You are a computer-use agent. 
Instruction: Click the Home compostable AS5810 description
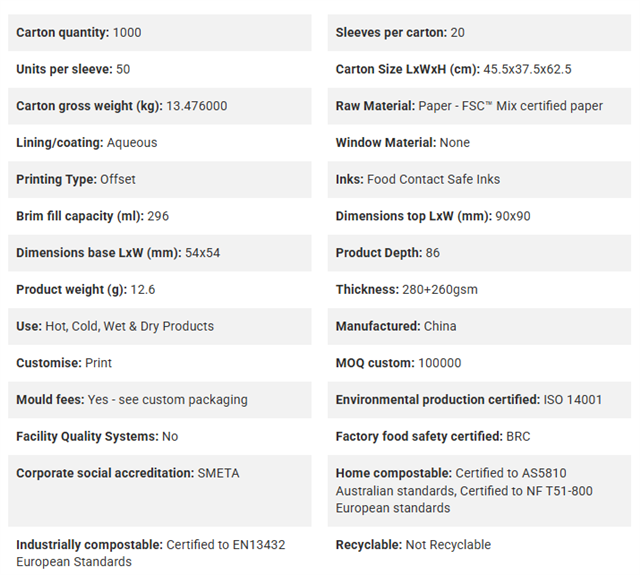[x=464, y=491]
